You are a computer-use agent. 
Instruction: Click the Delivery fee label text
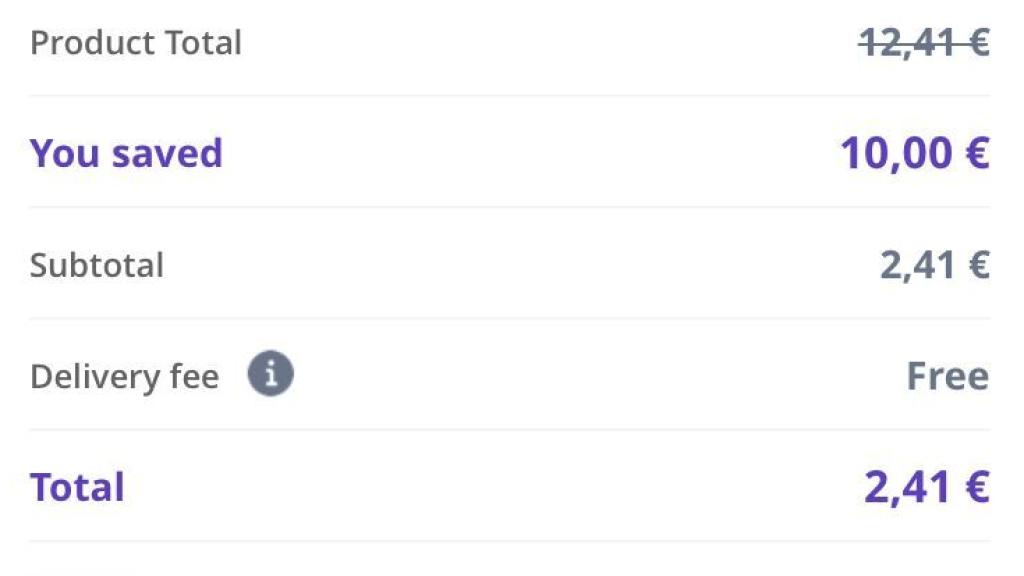point(125,377)
